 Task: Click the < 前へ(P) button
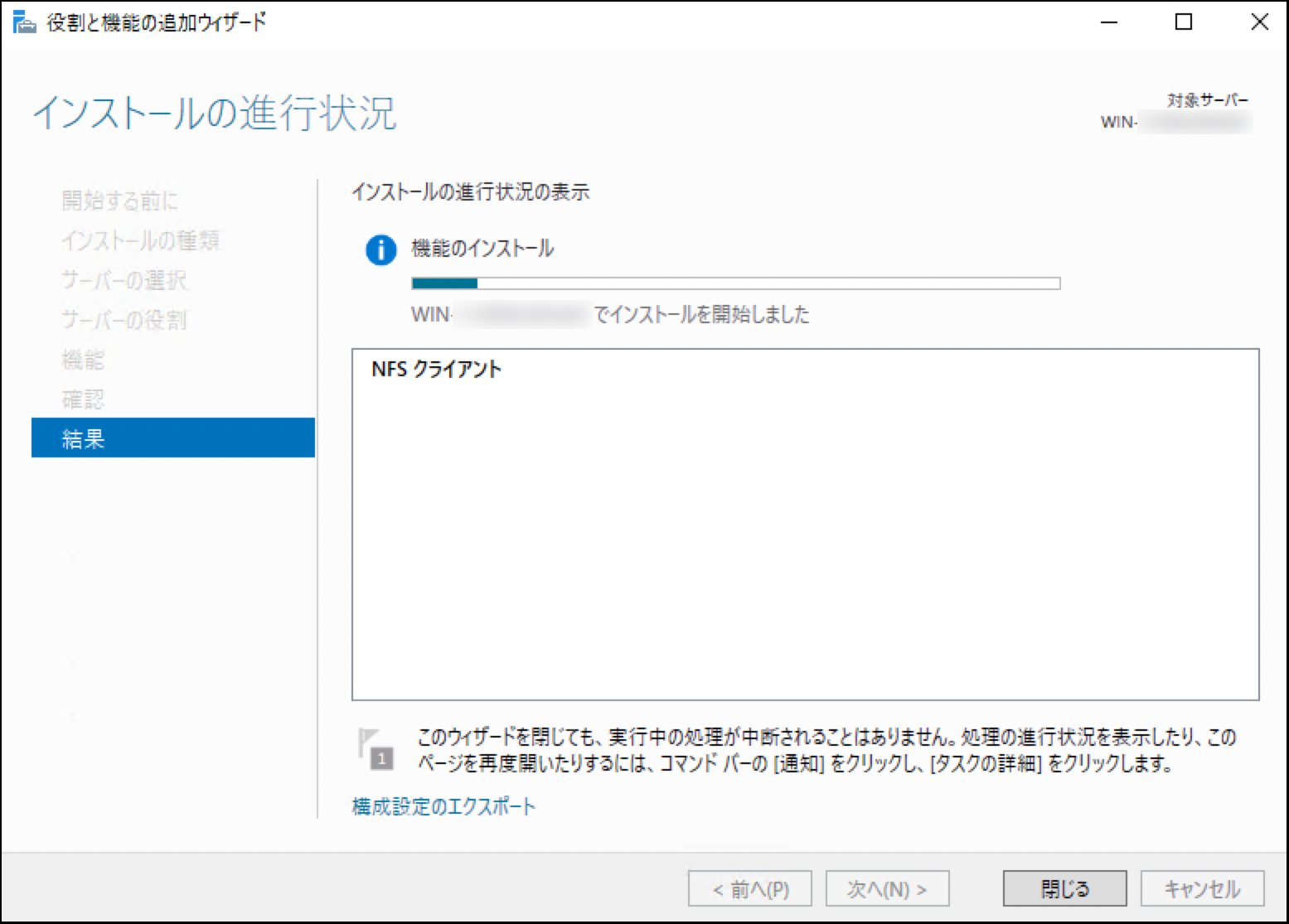(x=749, y=889)
